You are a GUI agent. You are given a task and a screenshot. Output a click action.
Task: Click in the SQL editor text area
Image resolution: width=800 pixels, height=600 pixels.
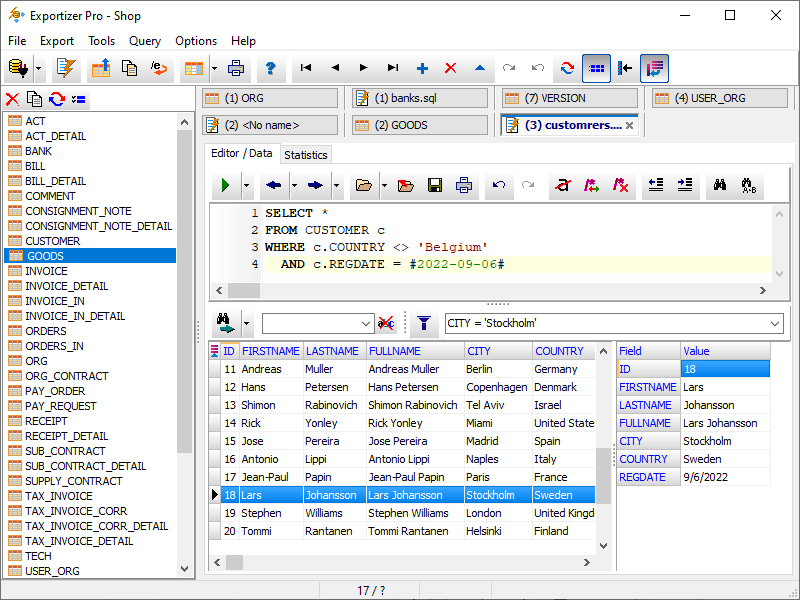pyautogui.click(x=515, y=243)
